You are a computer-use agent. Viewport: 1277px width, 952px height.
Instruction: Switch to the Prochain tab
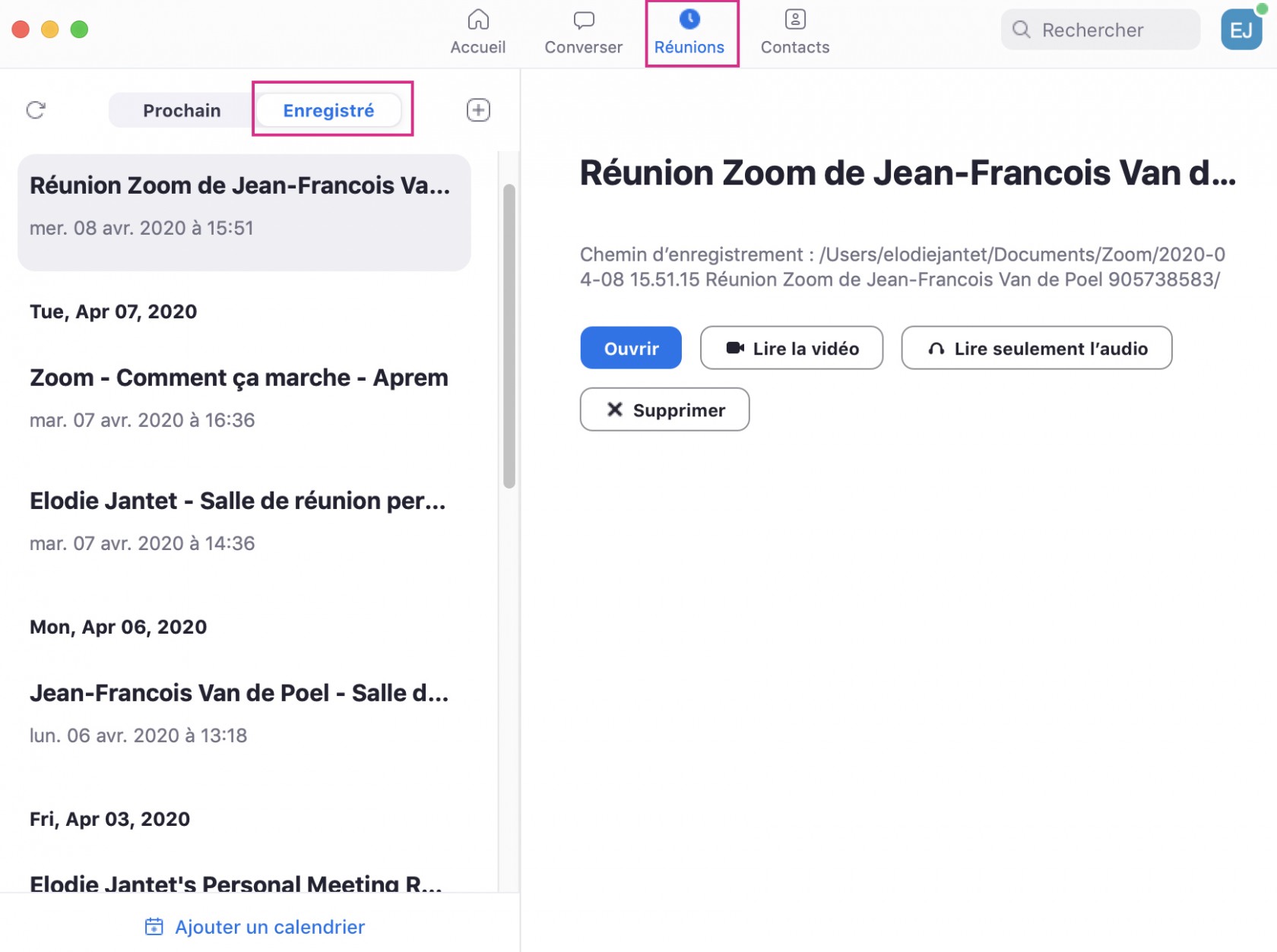[182, 111]
